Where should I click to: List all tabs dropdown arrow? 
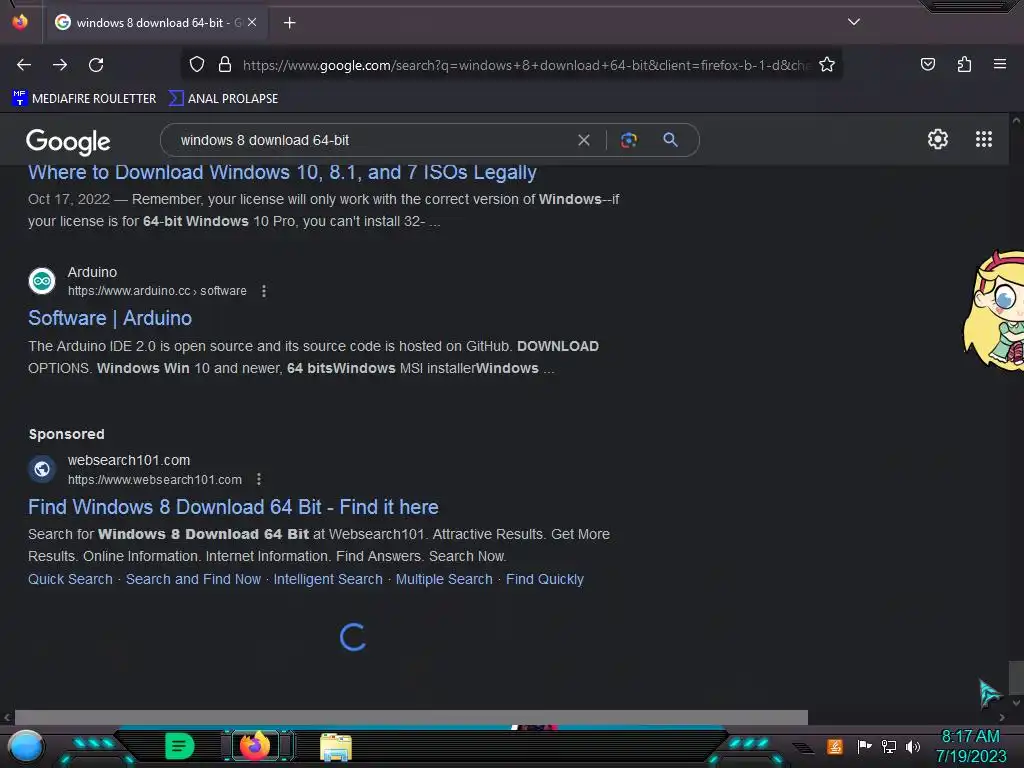pos(854,22)
